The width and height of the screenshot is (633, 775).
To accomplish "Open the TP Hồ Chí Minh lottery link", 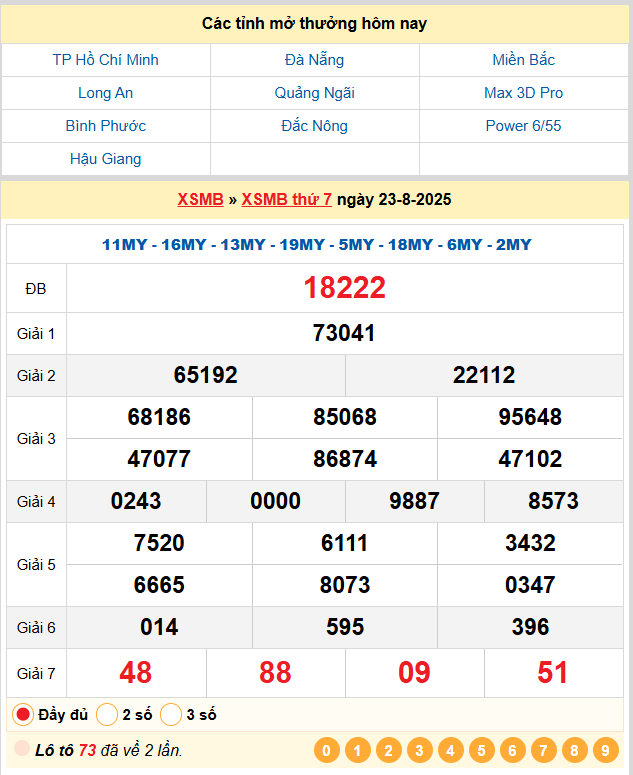I will coord(105,60).
